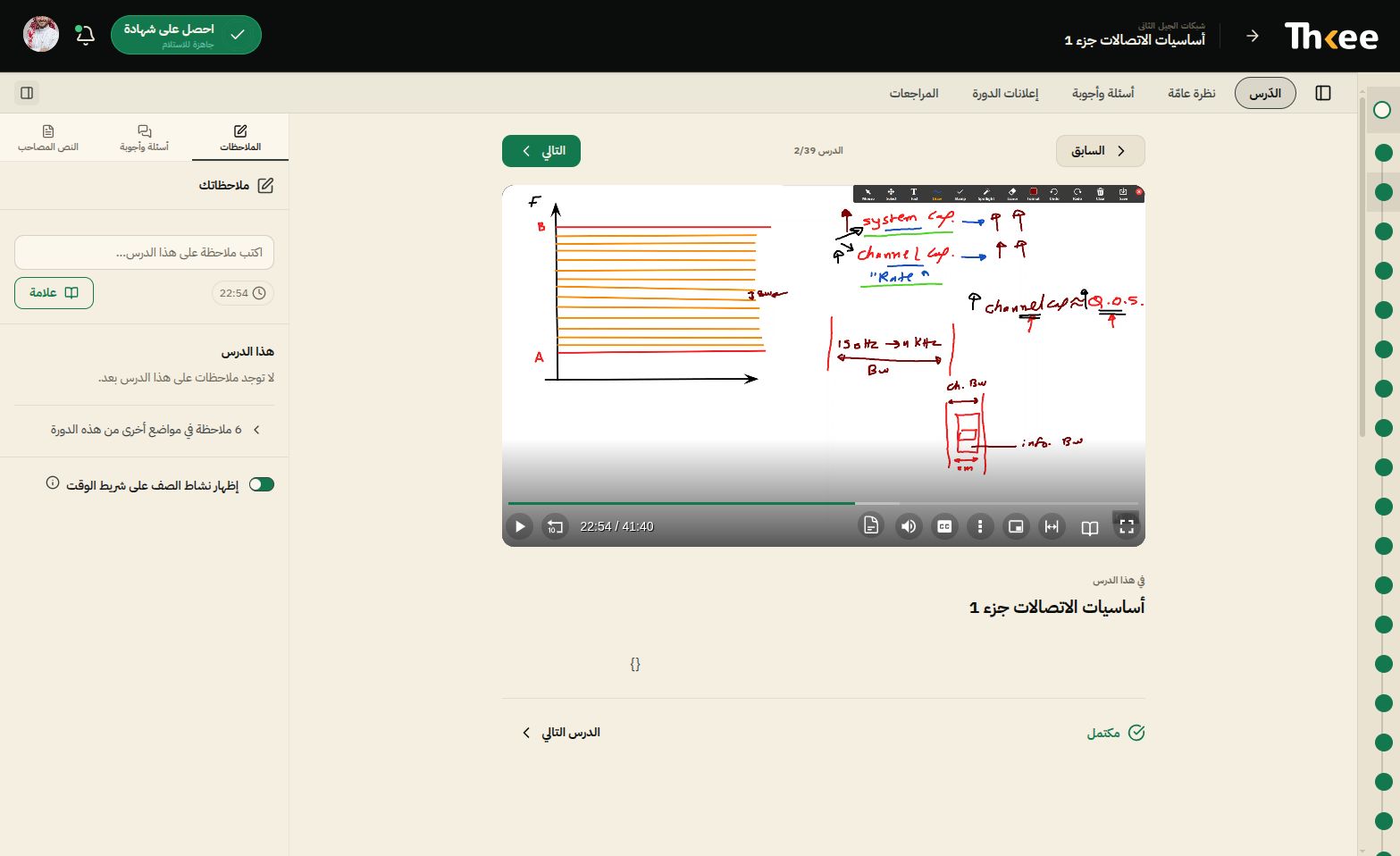Click the Thkee logo
The height and width of the screenshot is (856, 1400).
click(1331, 36)
